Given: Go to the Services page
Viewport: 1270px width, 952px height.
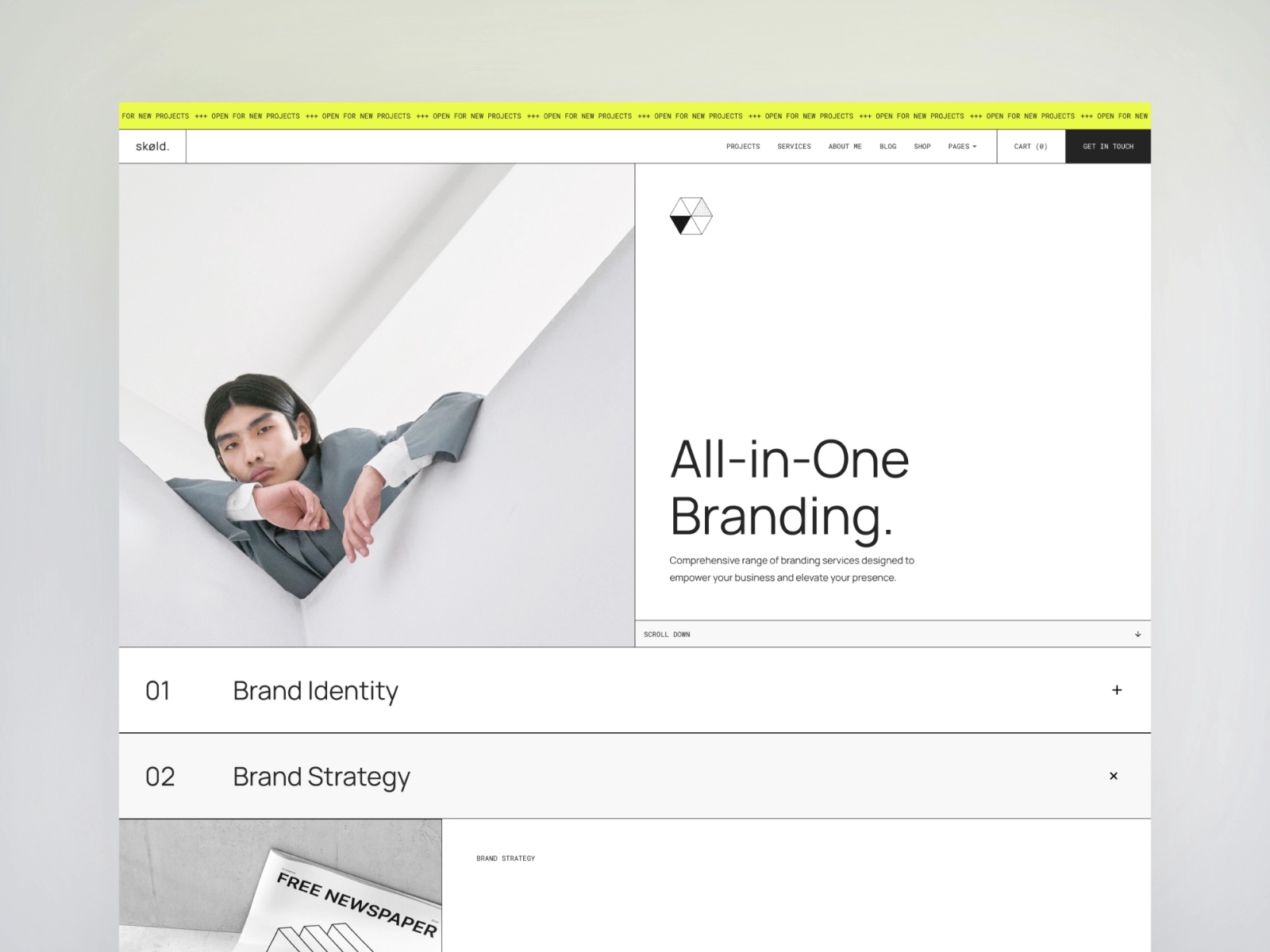Looking at the screenshot, I should pos(794,147).
